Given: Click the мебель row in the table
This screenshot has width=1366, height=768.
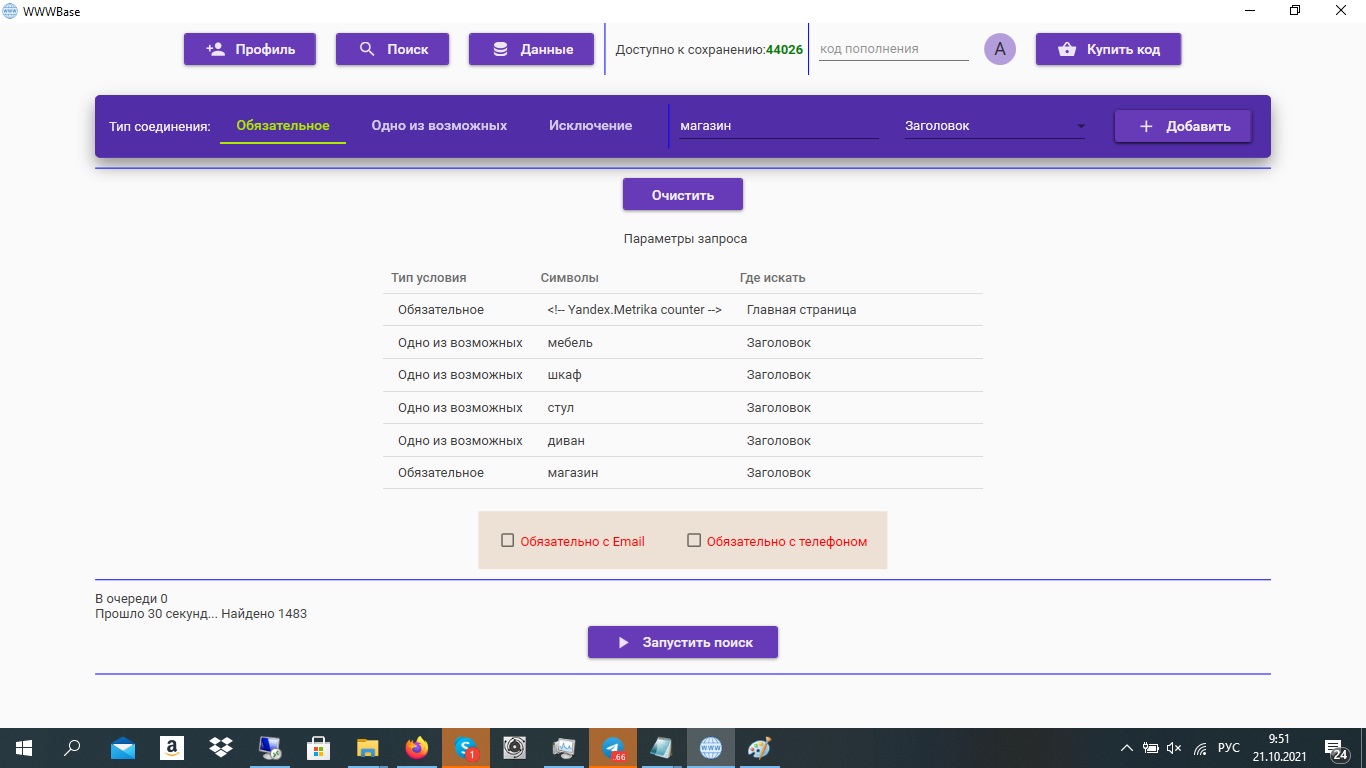Looking at the screenshot, I should coord(683,343).
